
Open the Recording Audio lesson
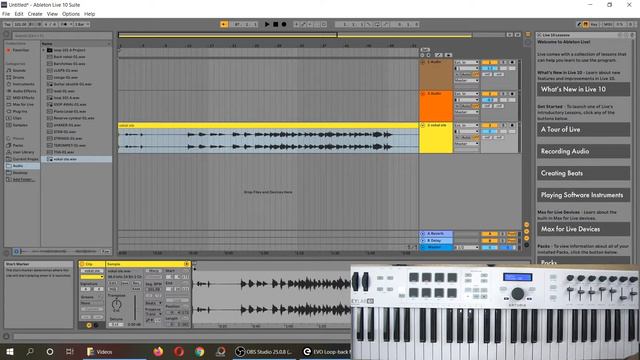point(583,151)
